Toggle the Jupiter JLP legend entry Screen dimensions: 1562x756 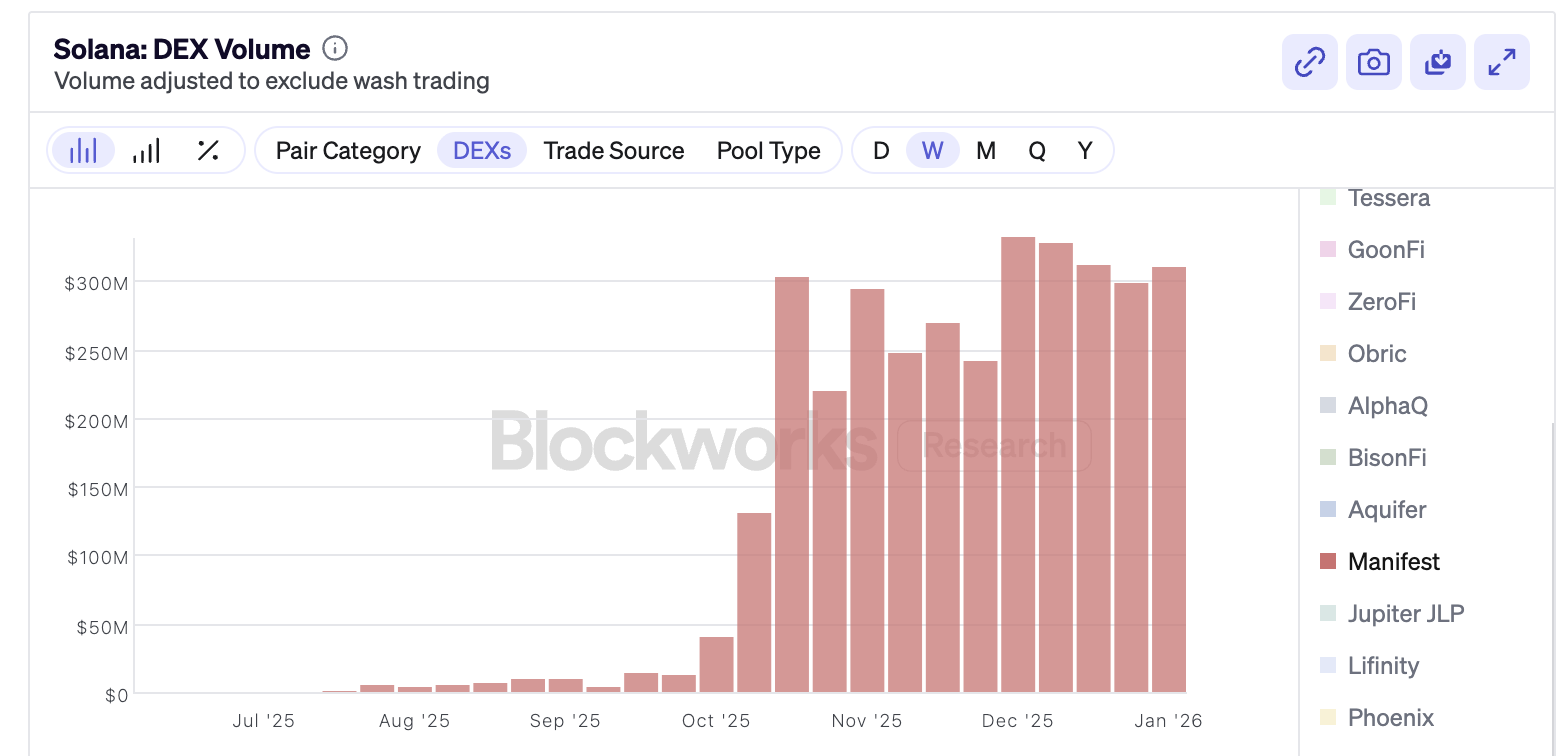click(x=1405, y=614)
